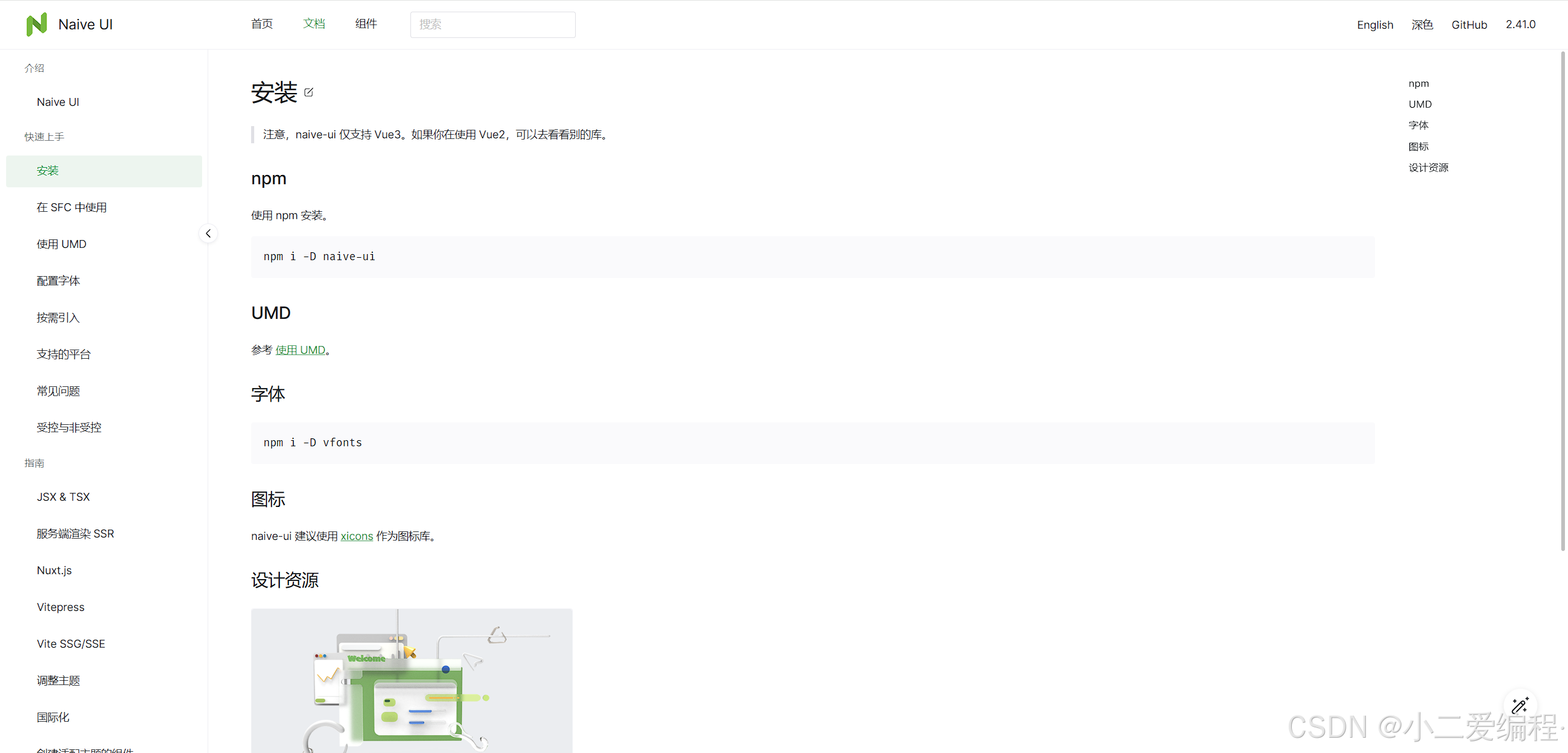Switch language to English
The height and width of the screenshot is (753, 1568).
coord(1374,24)
